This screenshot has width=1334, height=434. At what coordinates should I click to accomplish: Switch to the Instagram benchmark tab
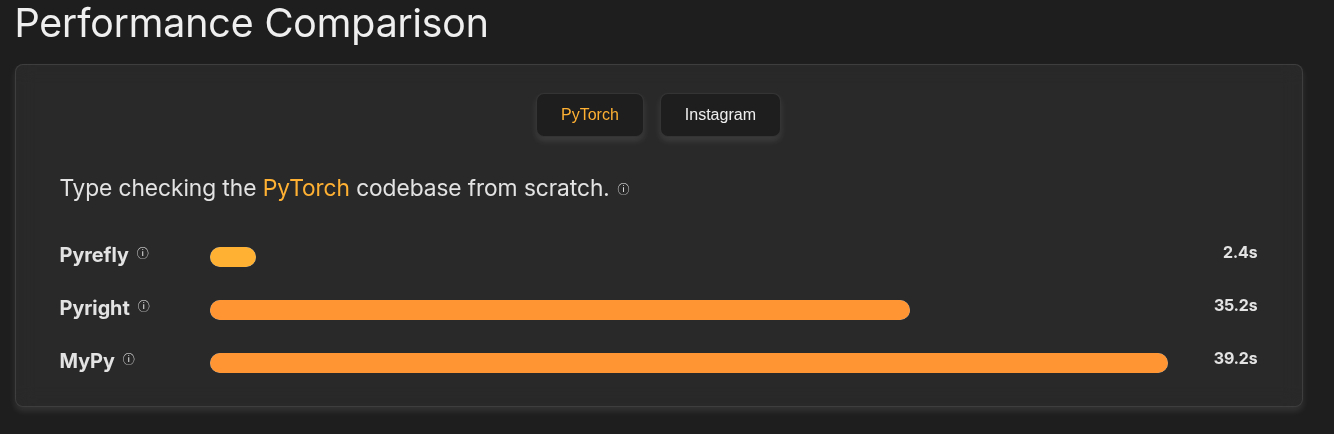click(720, 115)
